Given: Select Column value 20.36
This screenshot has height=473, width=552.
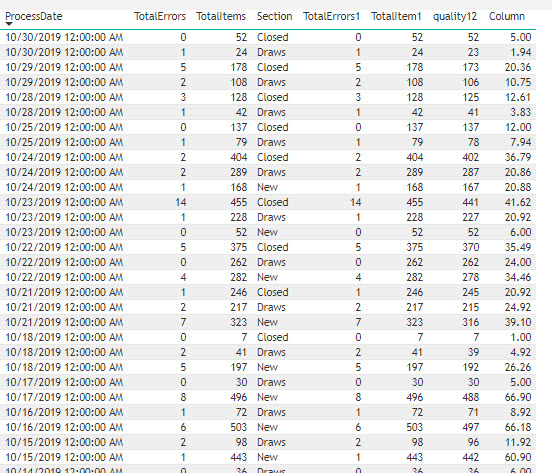Looking at the screenshot, I should pos(518,67).
